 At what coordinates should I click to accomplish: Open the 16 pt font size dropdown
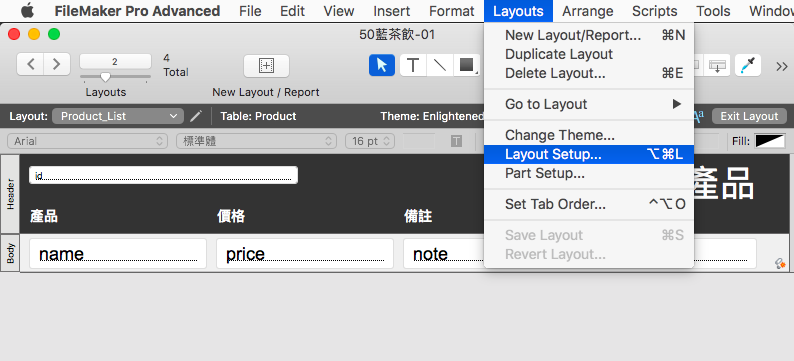(x=370, y=141)
